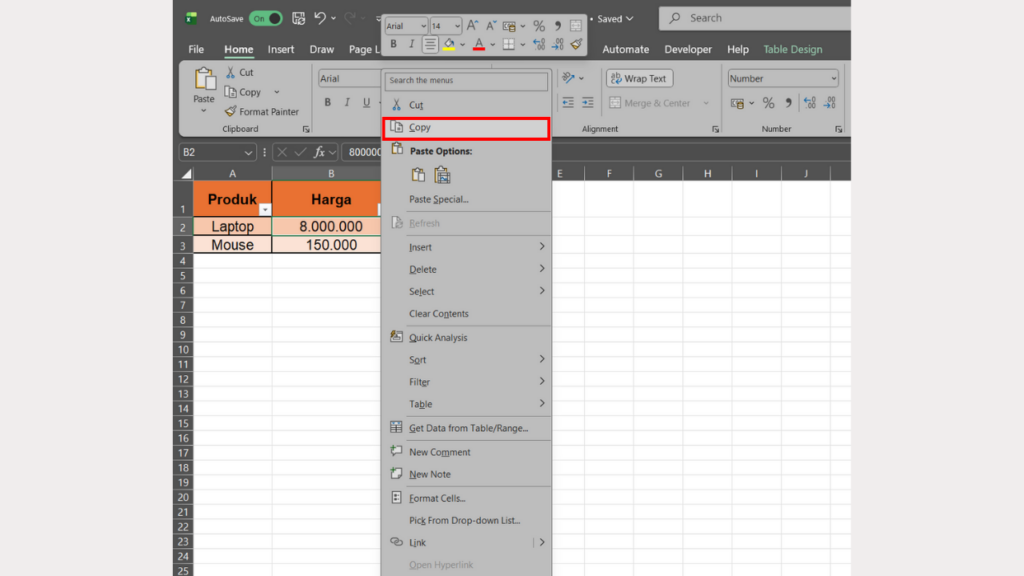Toggle AutoSave off in the title bar
This screenshot has height=576, width=1024.
click(267, 18)
